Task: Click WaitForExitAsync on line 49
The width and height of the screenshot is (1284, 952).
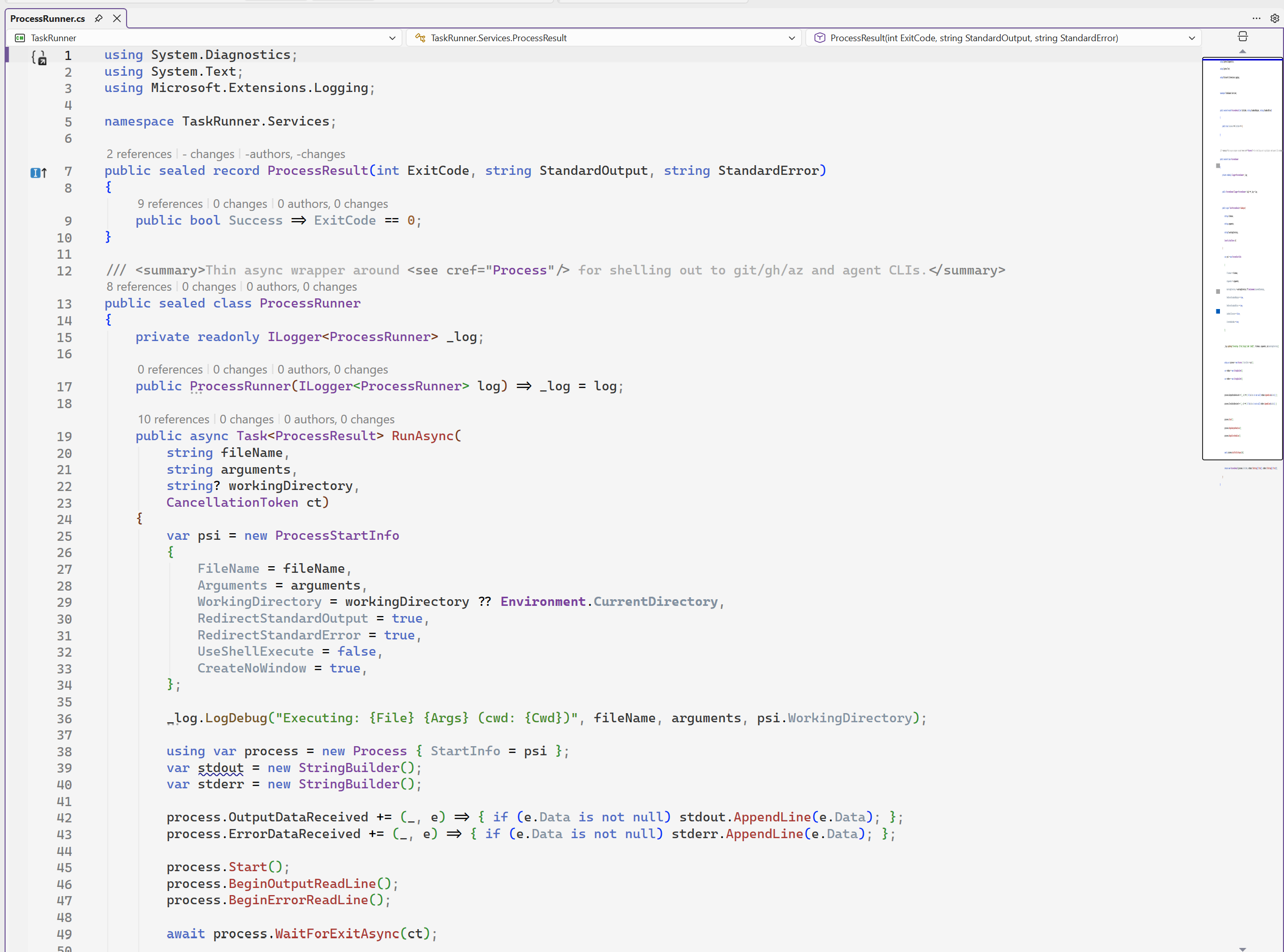Action: (337, 934)
